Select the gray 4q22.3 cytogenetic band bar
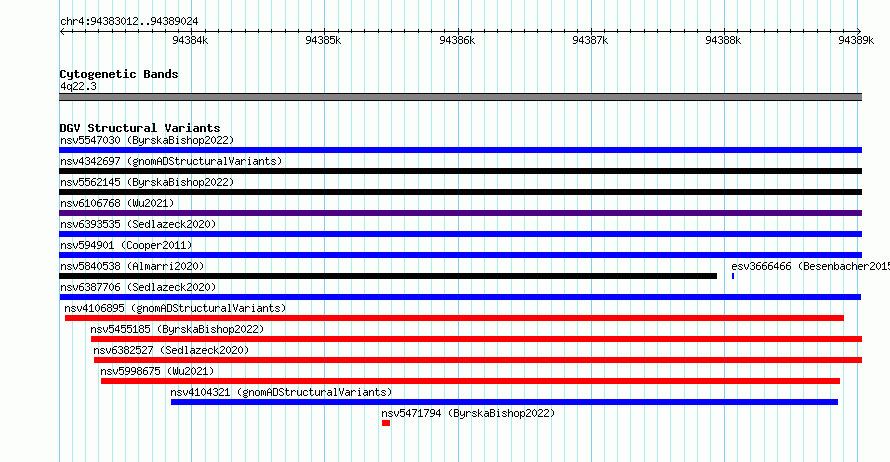Screen dimensions: 890x462 pyautogui.click(x=460, y=97)
